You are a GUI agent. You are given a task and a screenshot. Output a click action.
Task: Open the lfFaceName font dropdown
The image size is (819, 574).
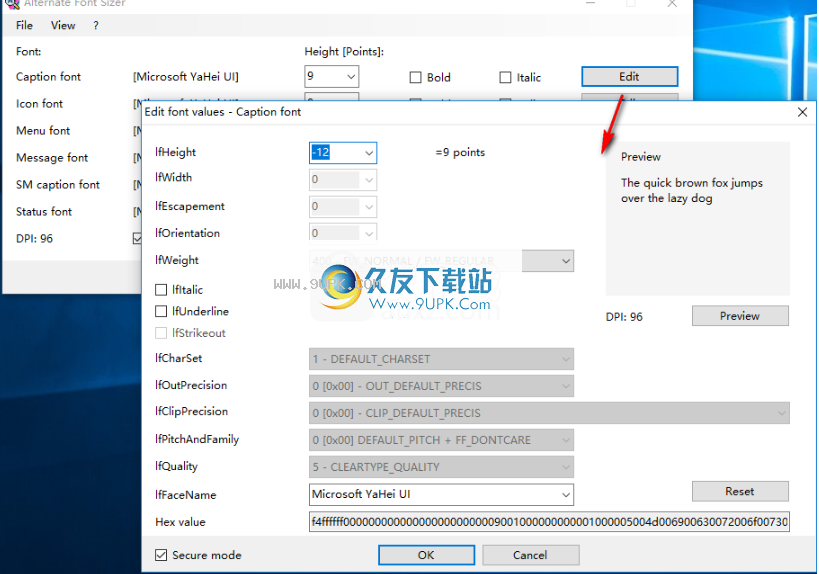(x=566, y=495)
